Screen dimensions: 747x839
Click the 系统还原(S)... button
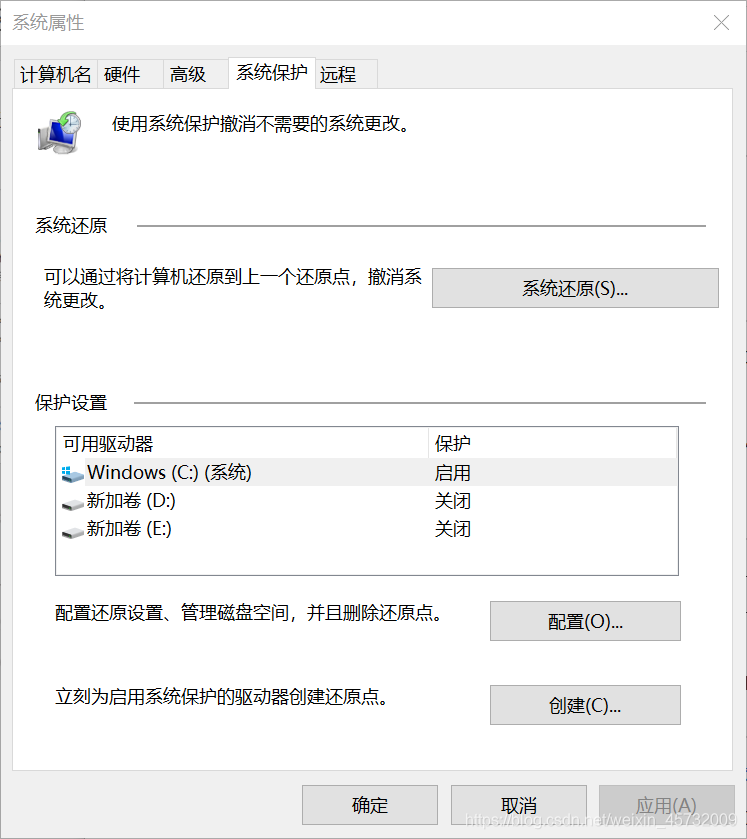pos(575,288)
